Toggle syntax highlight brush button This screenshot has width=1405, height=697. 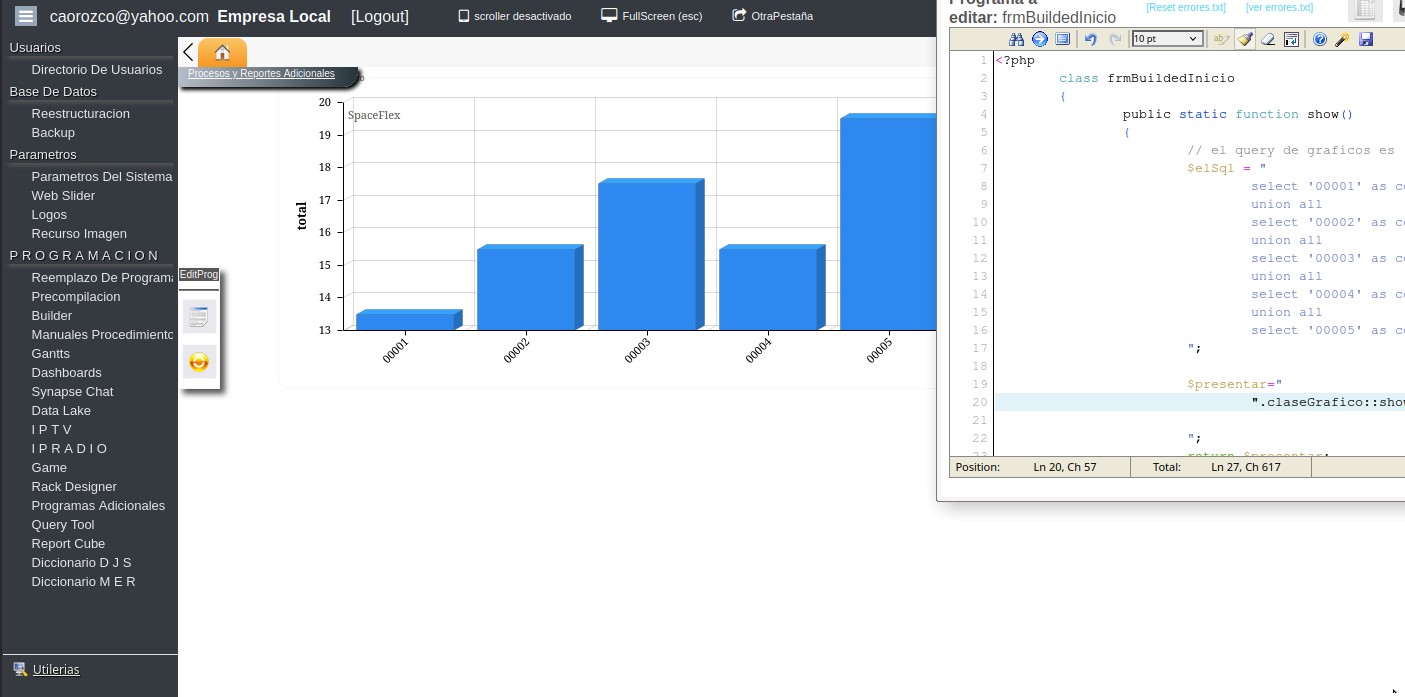[1244, 39]
